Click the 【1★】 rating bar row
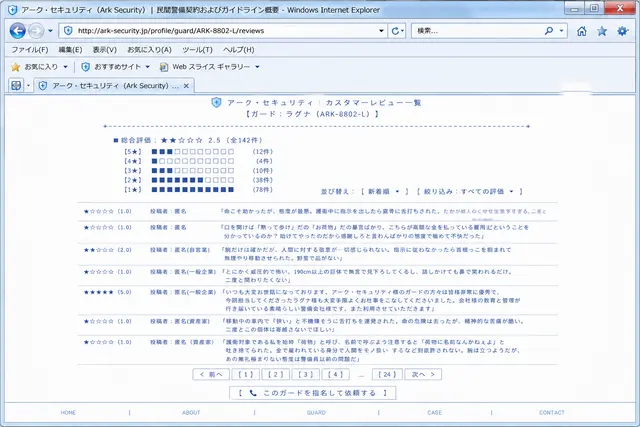 (199, 189)
